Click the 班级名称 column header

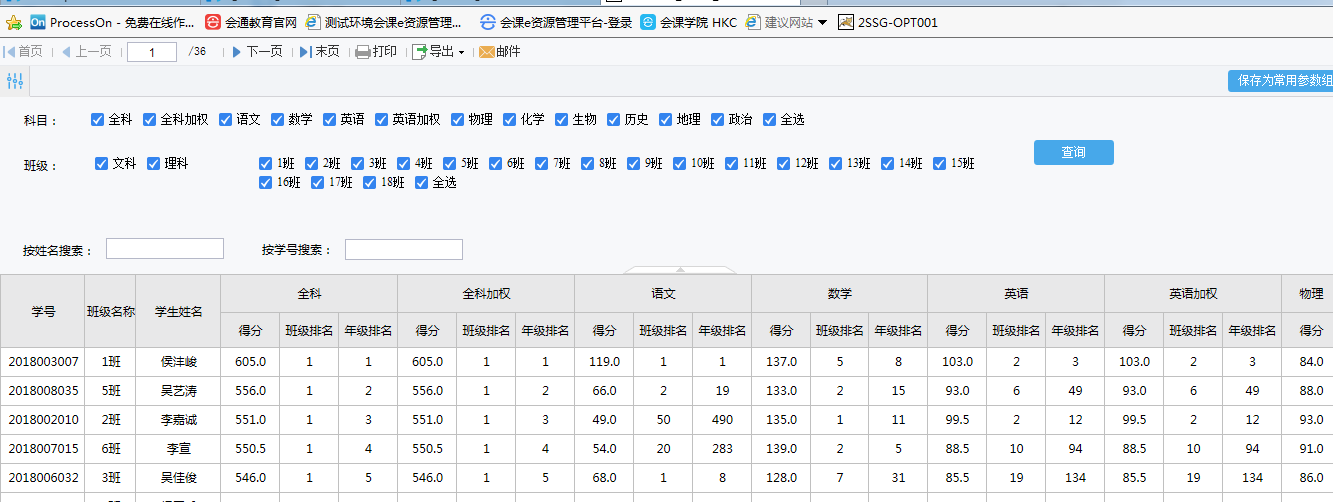point(110,311)
